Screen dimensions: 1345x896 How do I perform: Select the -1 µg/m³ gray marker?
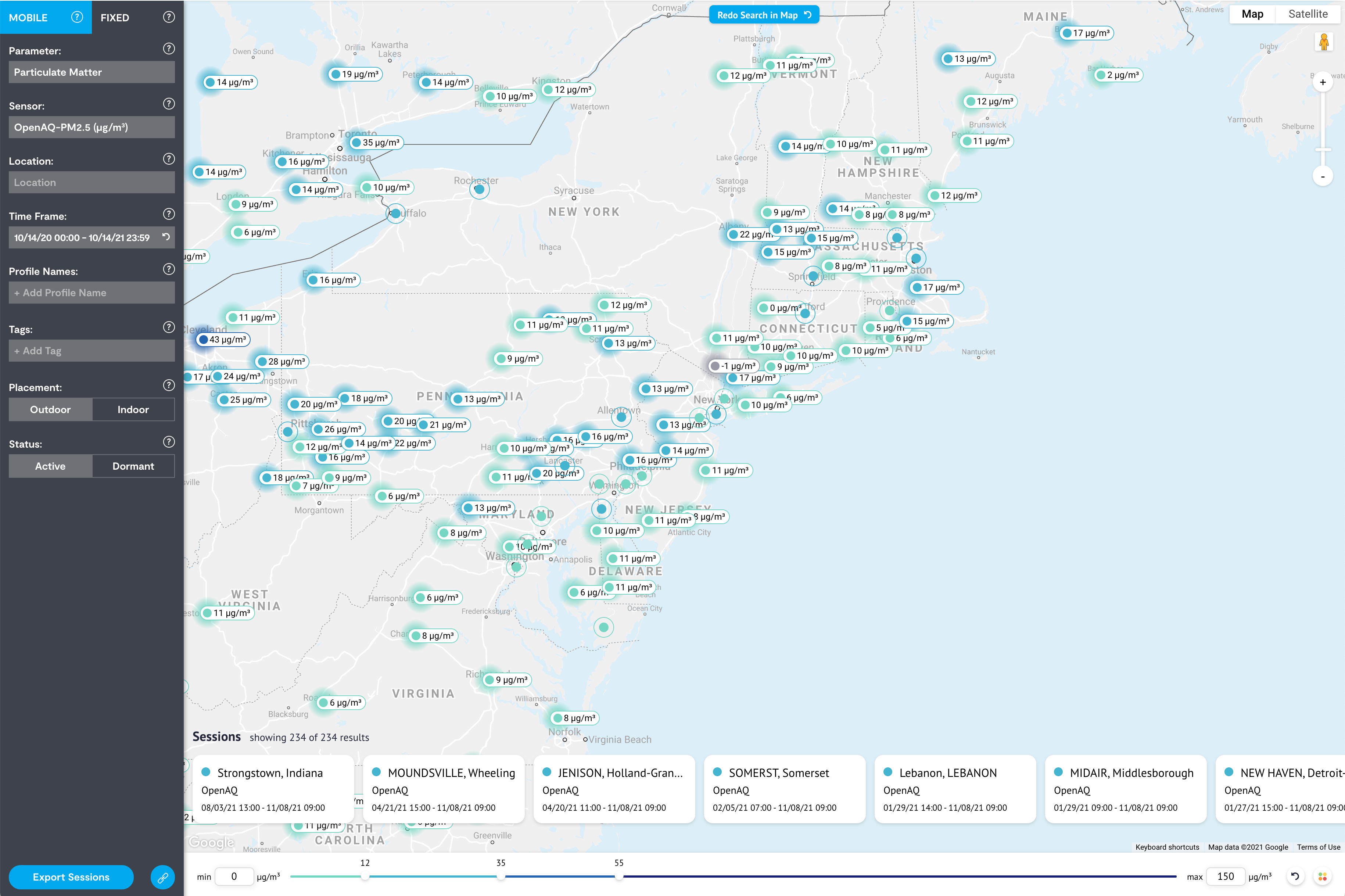click(734, 366)
